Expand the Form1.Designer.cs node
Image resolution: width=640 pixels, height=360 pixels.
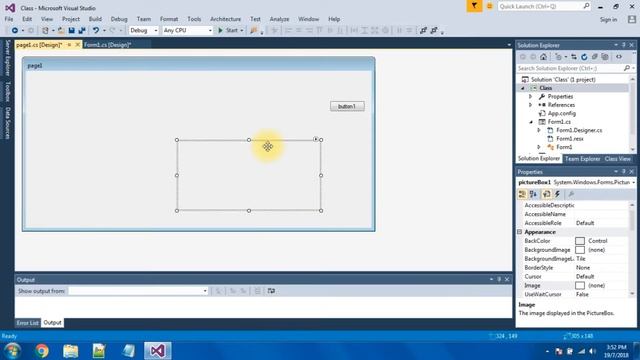pyautogui.click(x=539, y=130)
